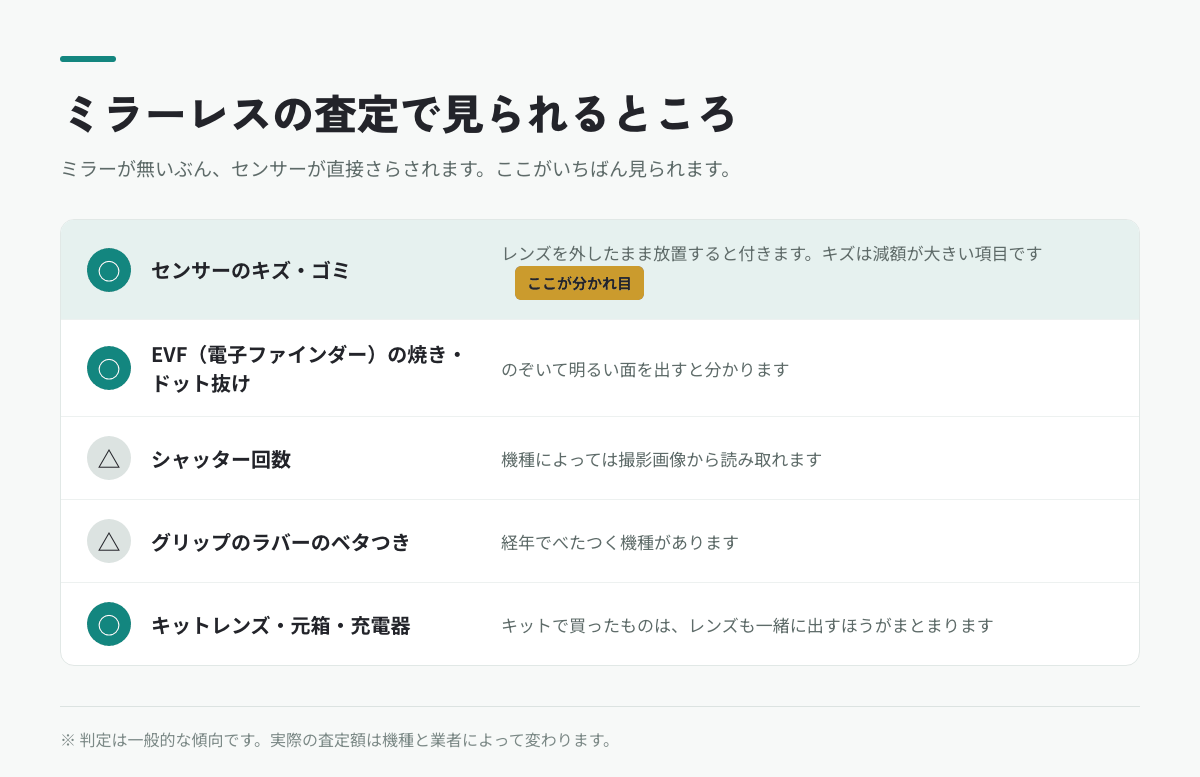Click the heading ミラーレスの査定で見られるところ
This screenshot has height=777, width=1200.
click(400, 113)
